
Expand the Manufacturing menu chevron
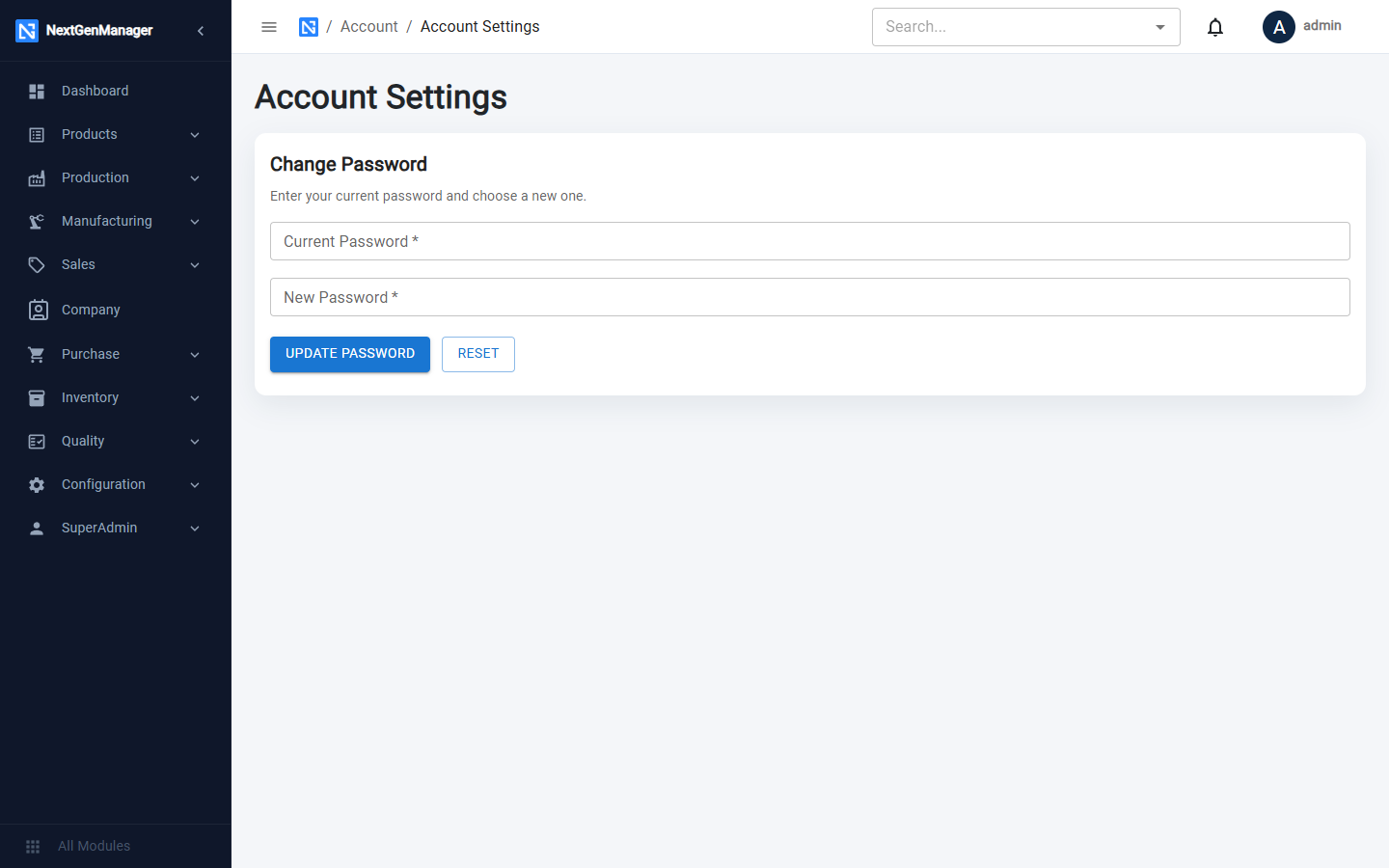[x=195, y=222]
